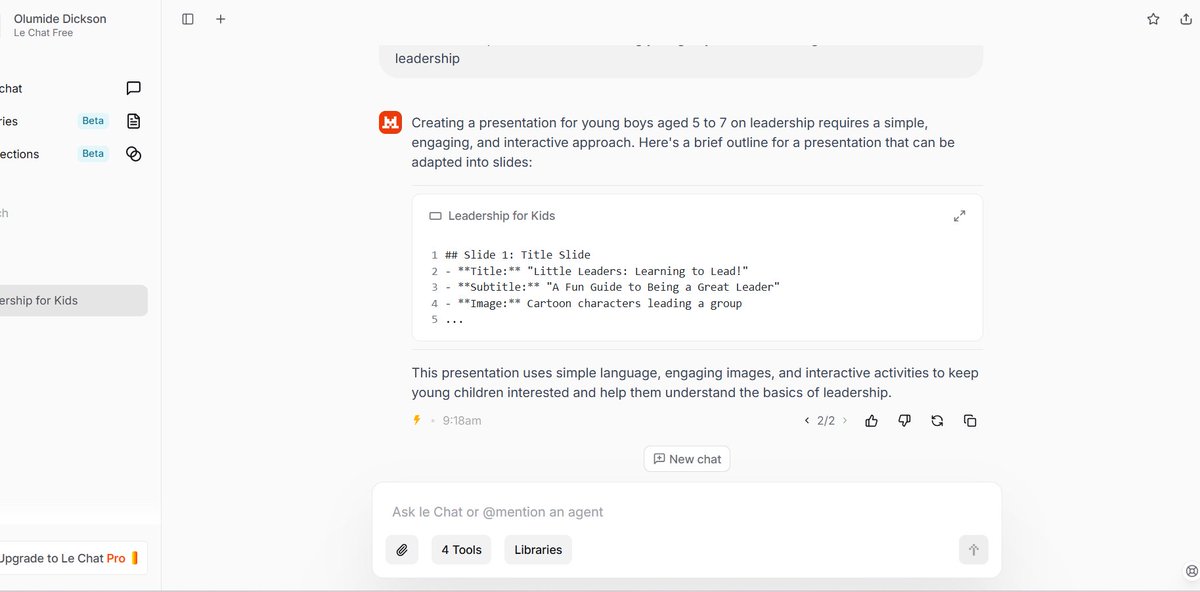Open the help face icon bottom right
Image resolution: width=1200 pixels, height=592 pixels.
click(x=1190, y=571)
